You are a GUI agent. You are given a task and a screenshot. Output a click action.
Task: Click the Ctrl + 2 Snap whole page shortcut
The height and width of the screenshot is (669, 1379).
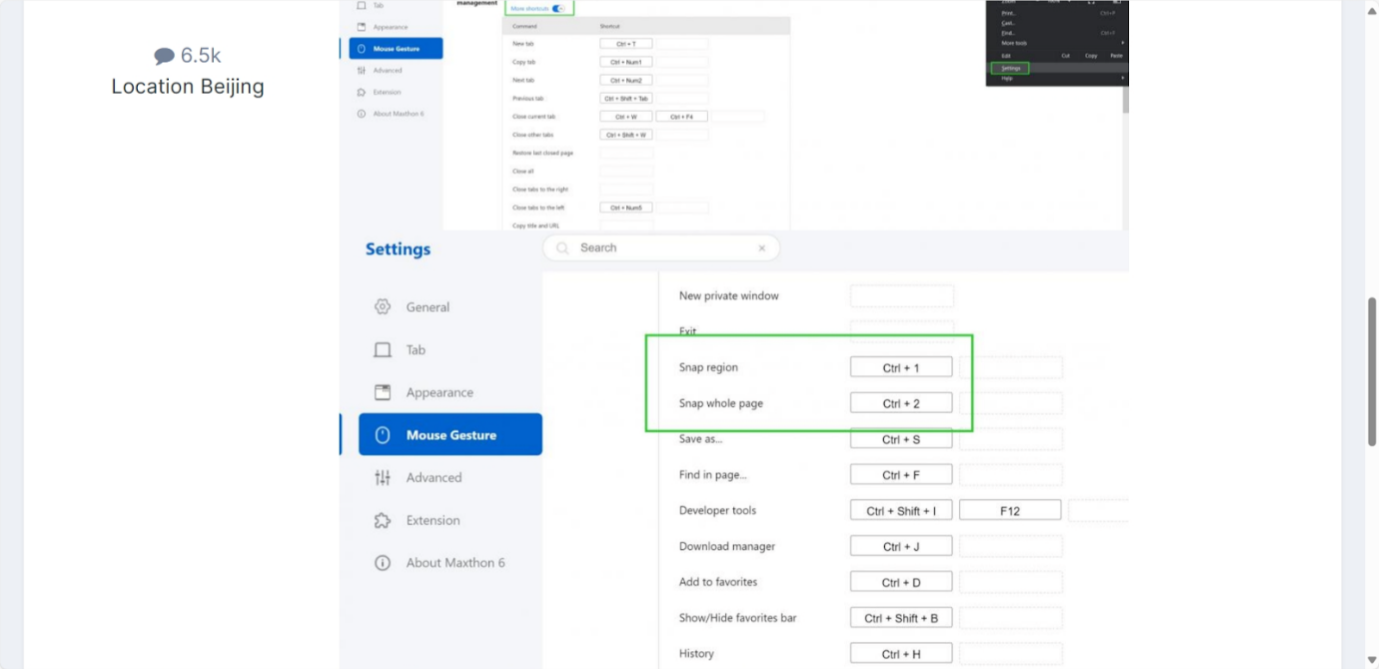click(x=901, y=404)
